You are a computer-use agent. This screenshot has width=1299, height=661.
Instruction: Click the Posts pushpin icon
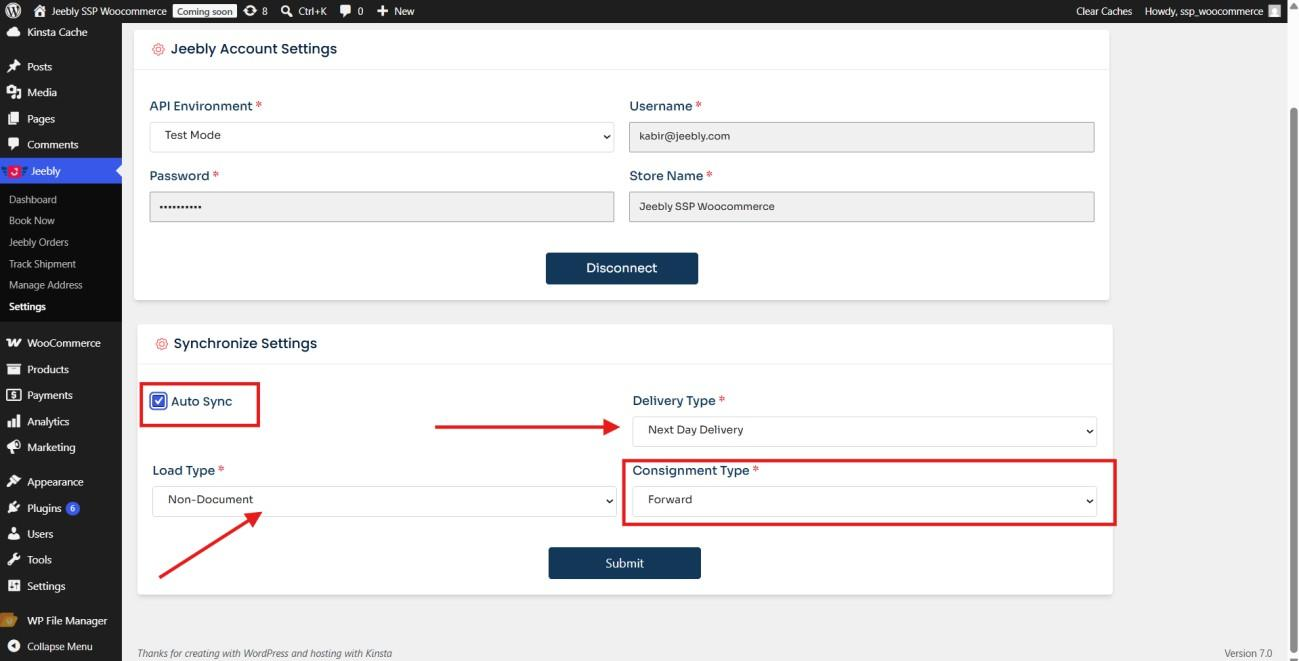click(14, 67)
